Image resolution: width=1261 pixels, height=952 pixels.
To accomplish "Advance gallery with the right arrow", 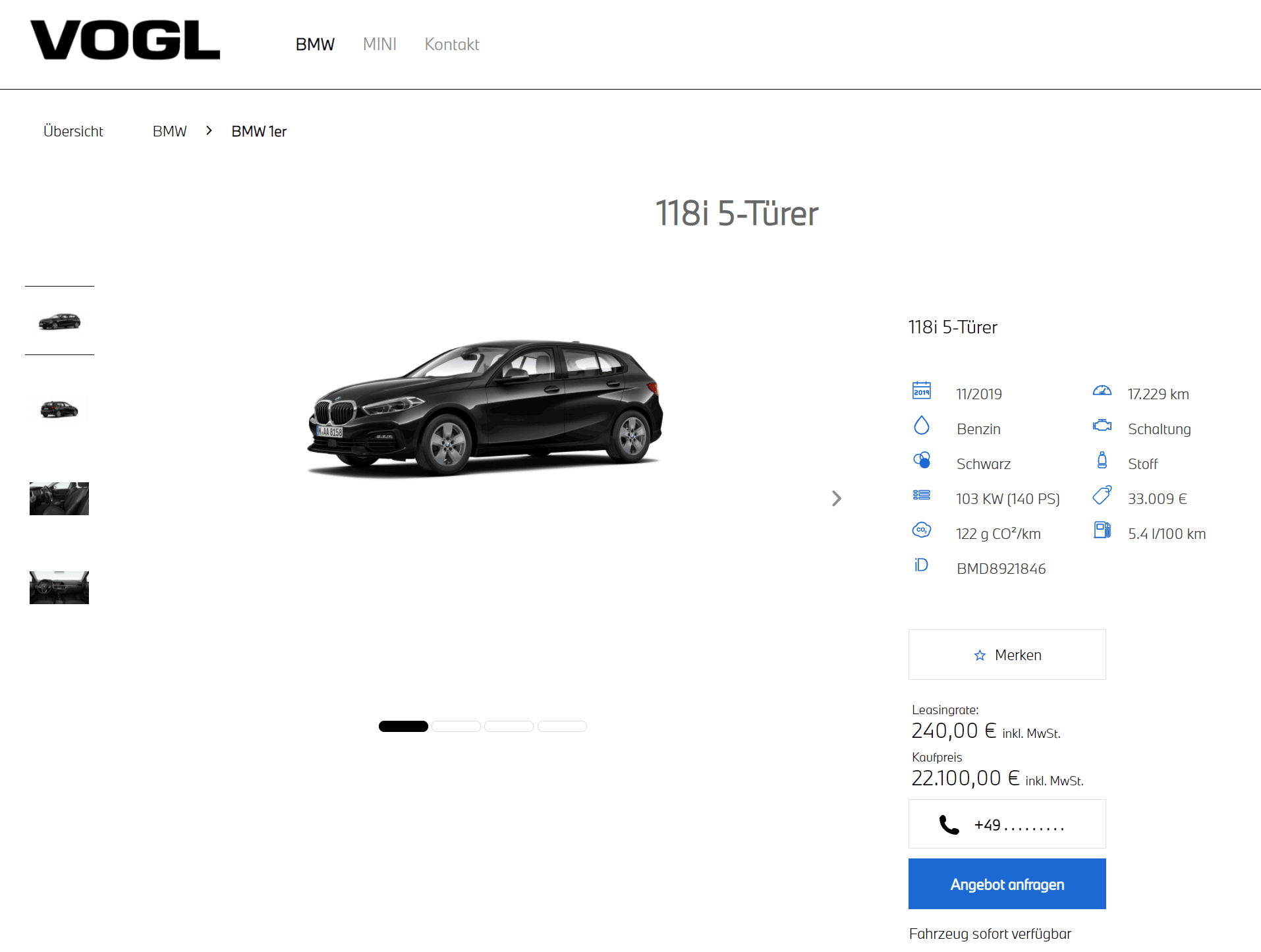I will point(837,499).
